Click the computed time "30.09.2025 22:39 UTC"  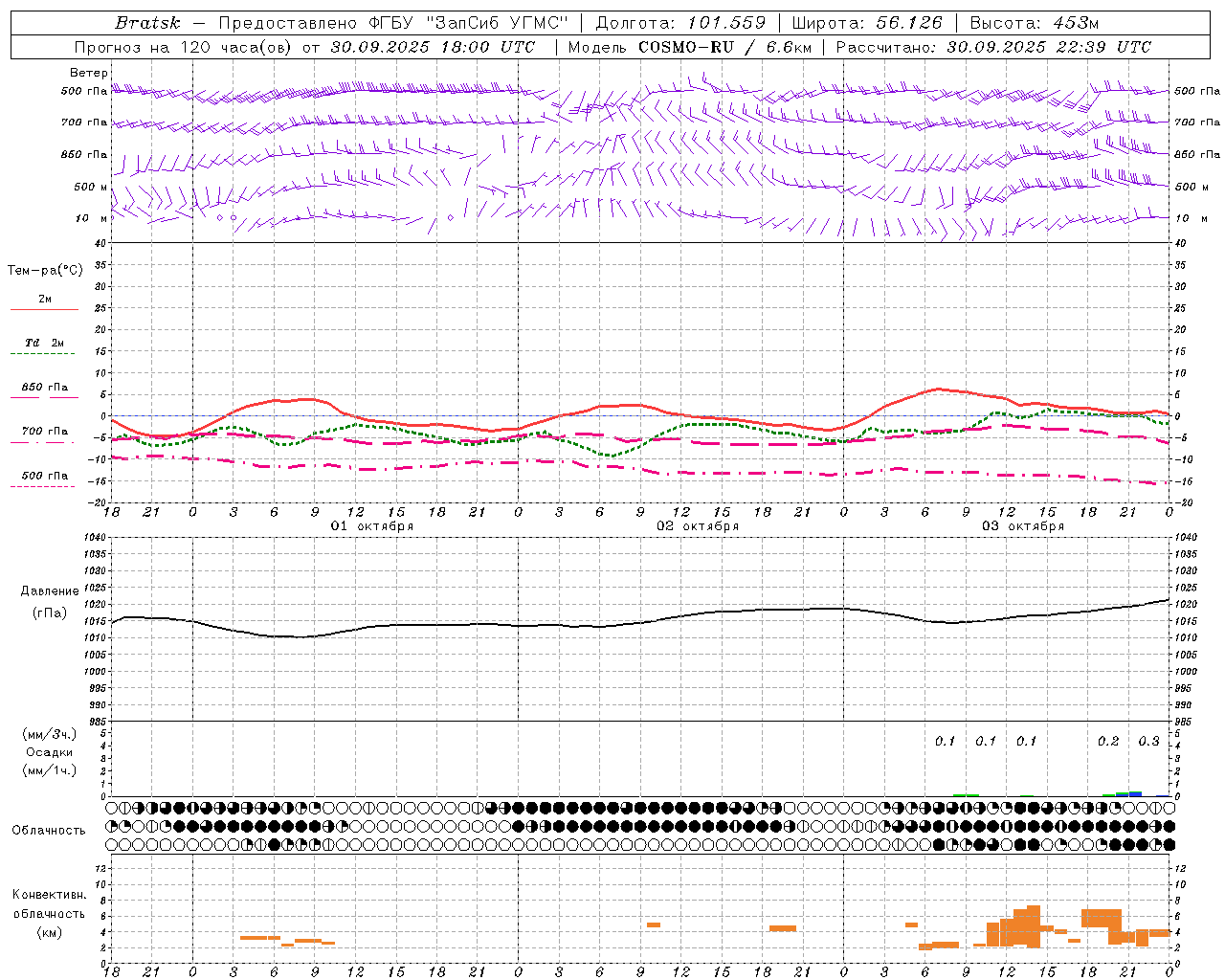pyautogui.click(x=1049, y=47)
